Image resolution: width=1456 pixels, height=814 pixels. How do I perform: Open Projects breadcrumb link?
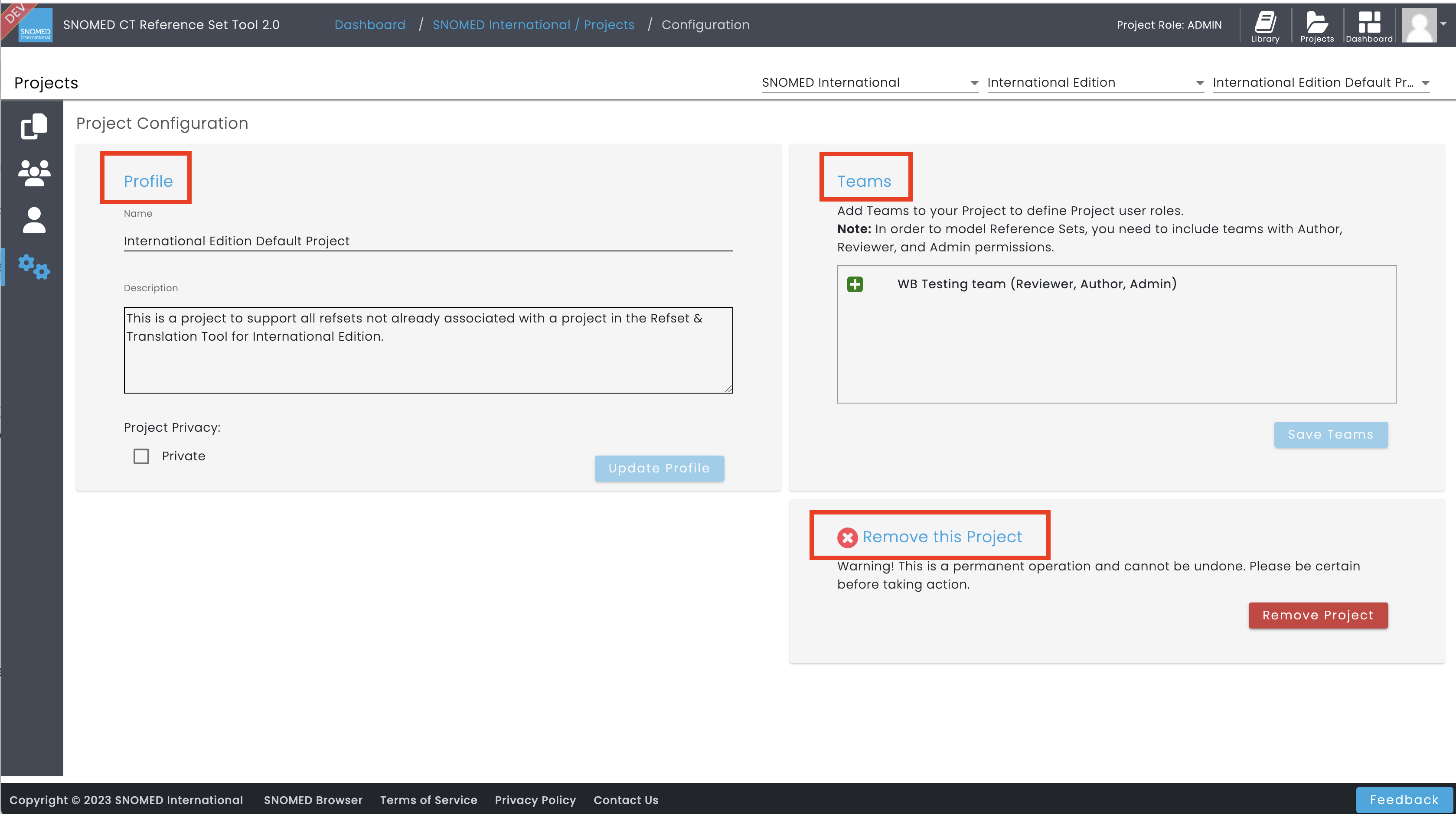coord(609,25)
